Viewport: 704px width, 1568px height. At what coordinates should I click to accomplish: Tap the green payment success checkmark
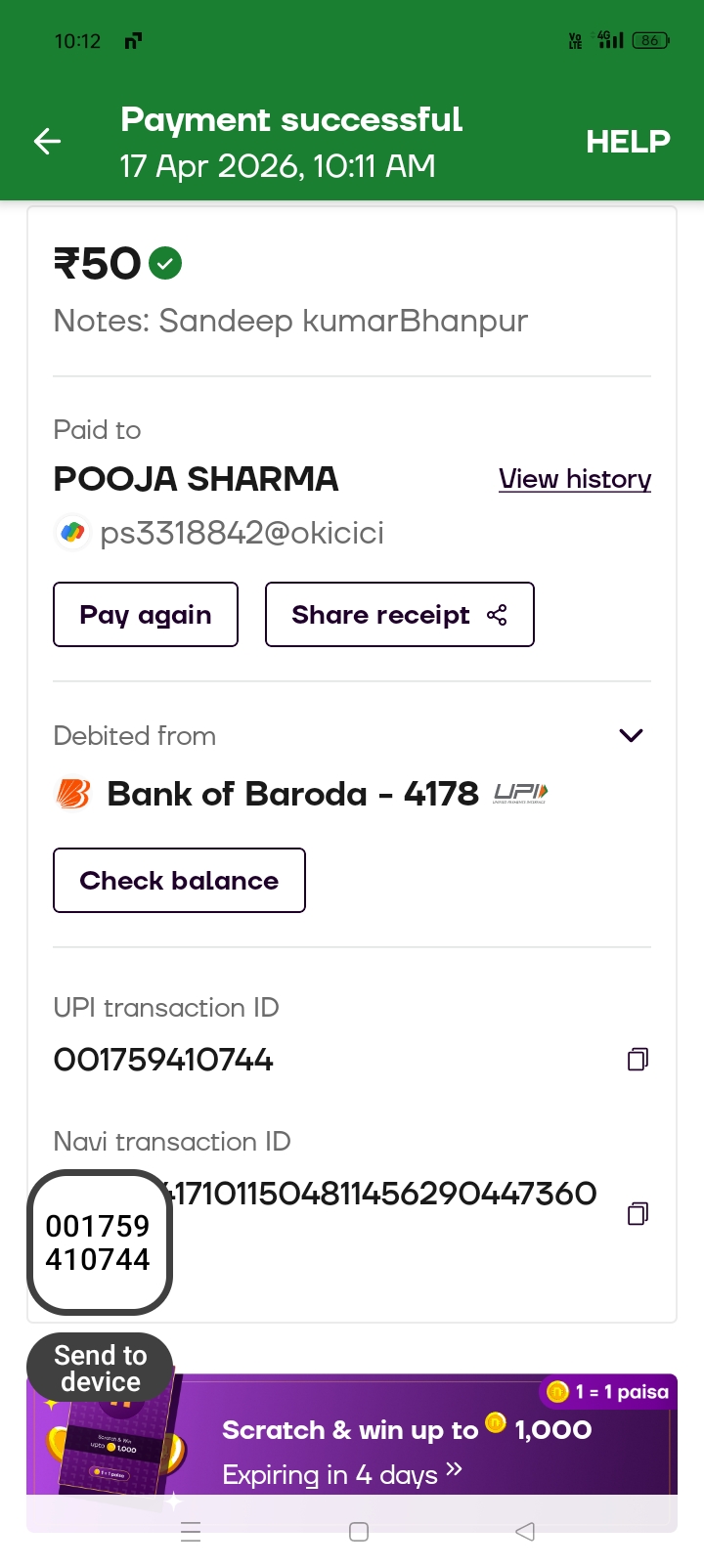165,263
